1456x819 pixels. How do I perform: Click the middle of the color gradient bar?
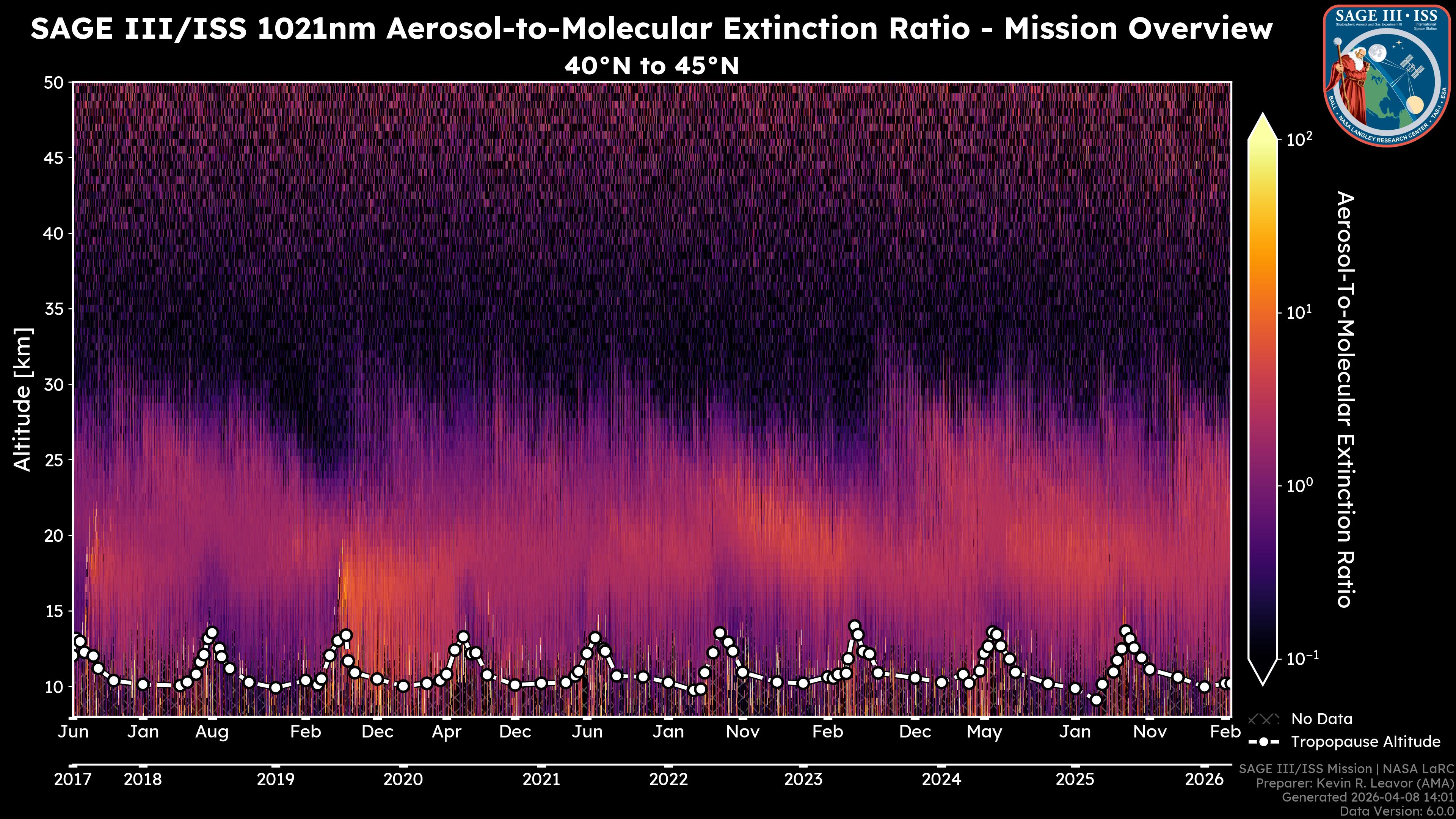coord(1263,399)
